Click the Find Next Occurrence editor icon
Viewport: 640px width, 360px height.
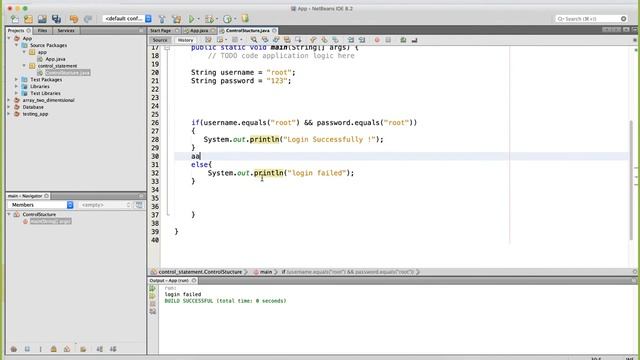(276, 40)
